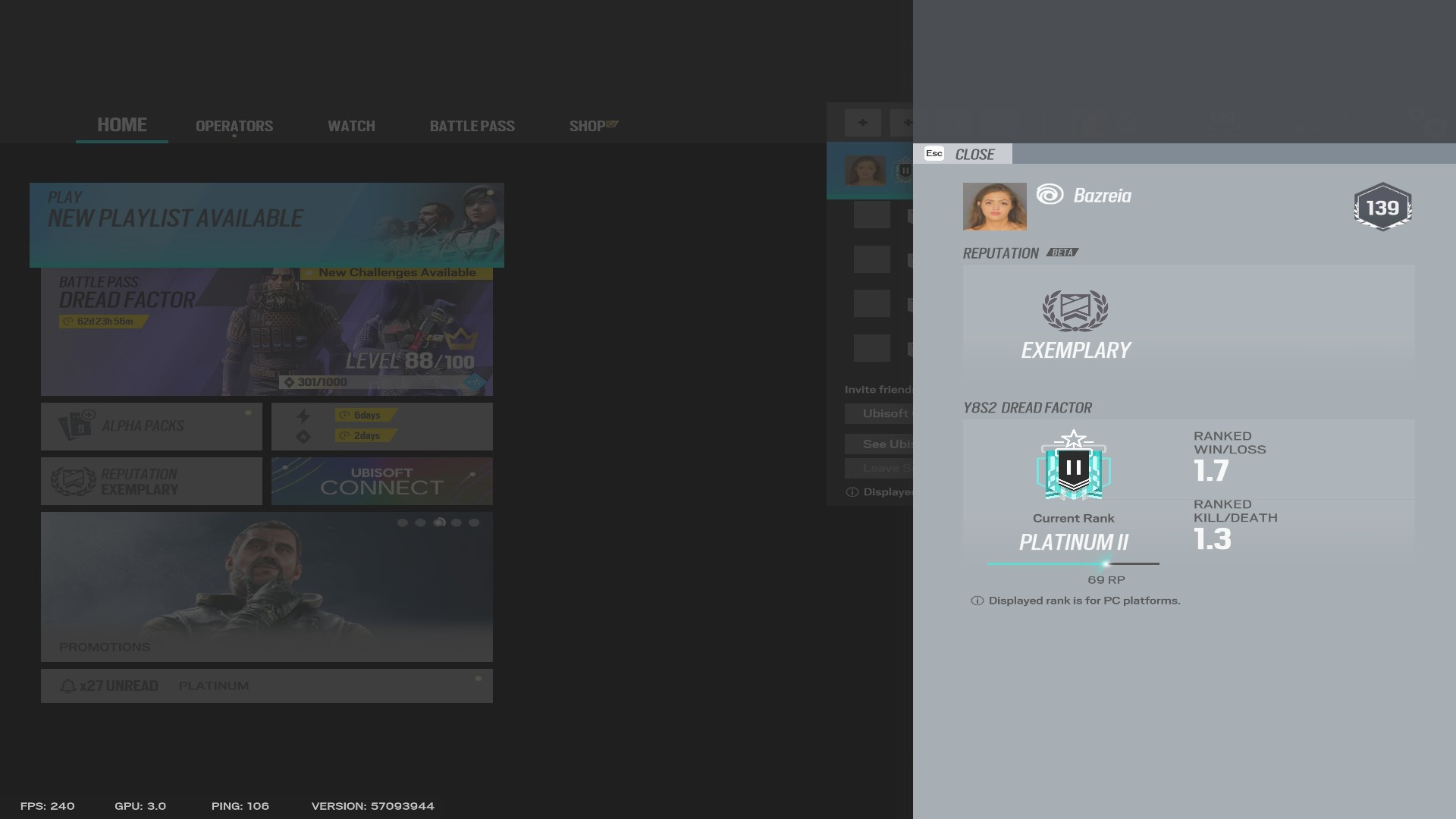Open the Alpha Packs tile
The width and height of the screenshot is (1456, 819).
click(x=152, y=426)
